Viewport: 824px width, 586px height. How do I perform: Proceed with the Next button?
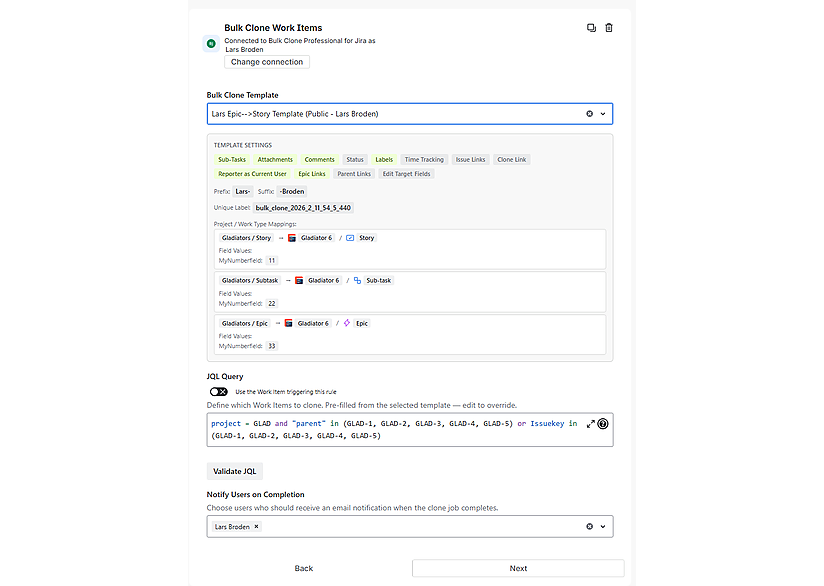pos(518,568)
